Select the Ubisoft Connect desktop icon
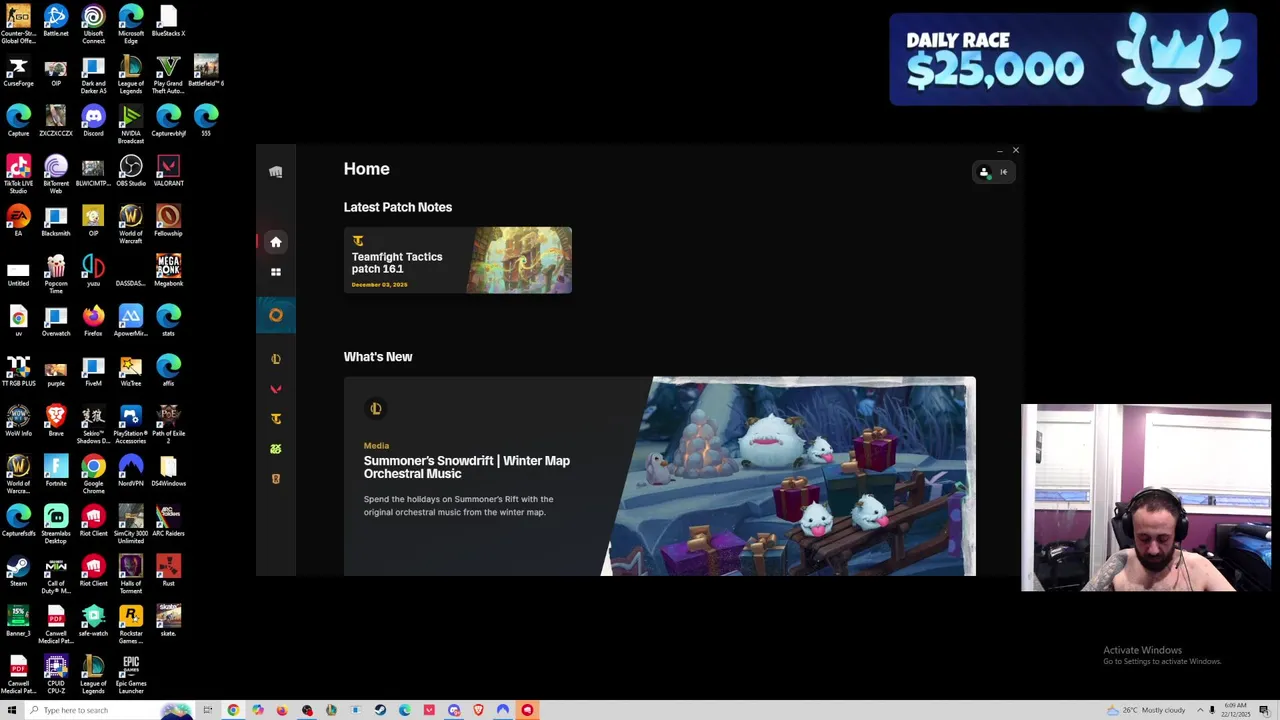Image resolution: width=1280 pixels, height=720 pixels. [93, 24]
